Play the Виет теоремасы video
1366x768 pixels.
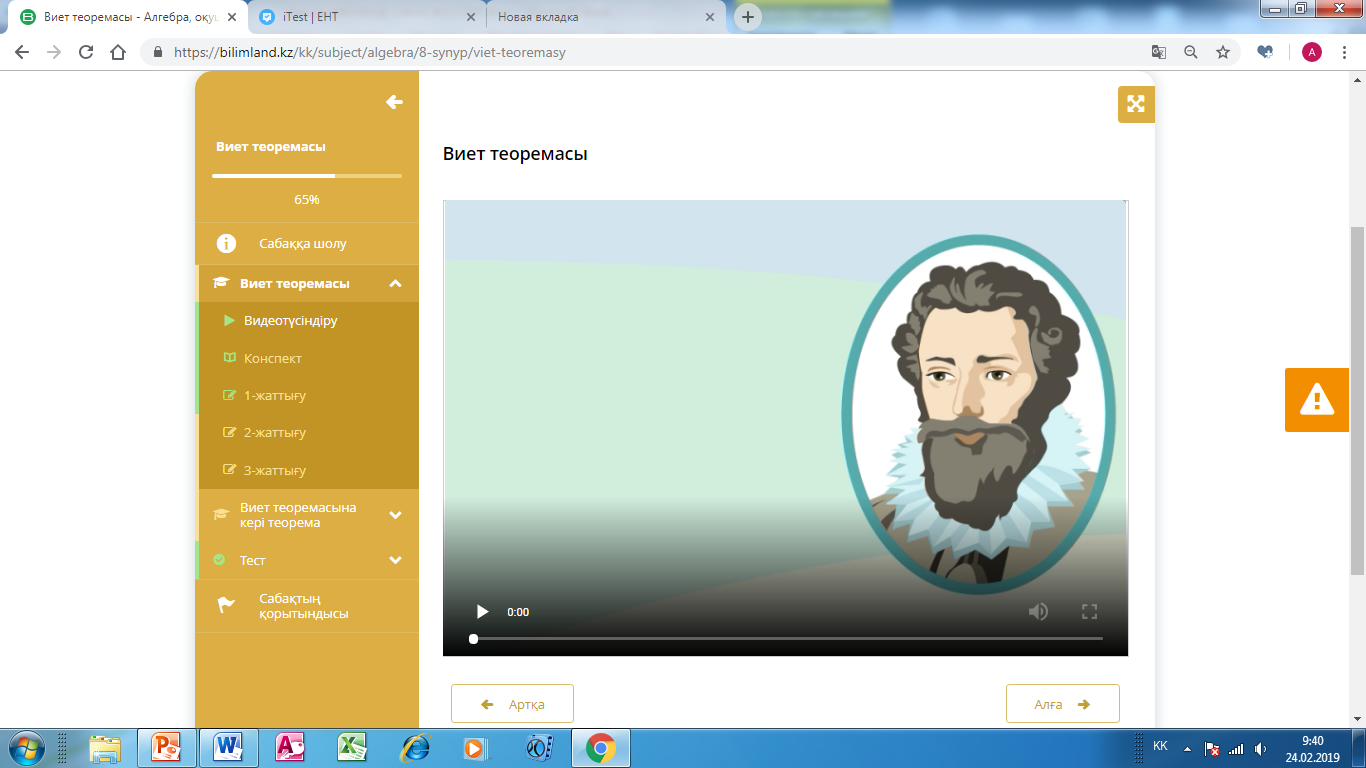(x=482, y=612)
